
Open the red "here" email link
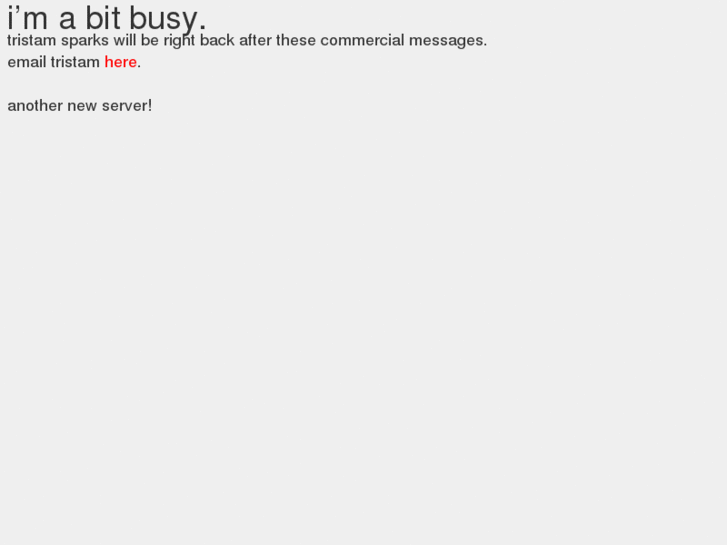coord(121,62)
